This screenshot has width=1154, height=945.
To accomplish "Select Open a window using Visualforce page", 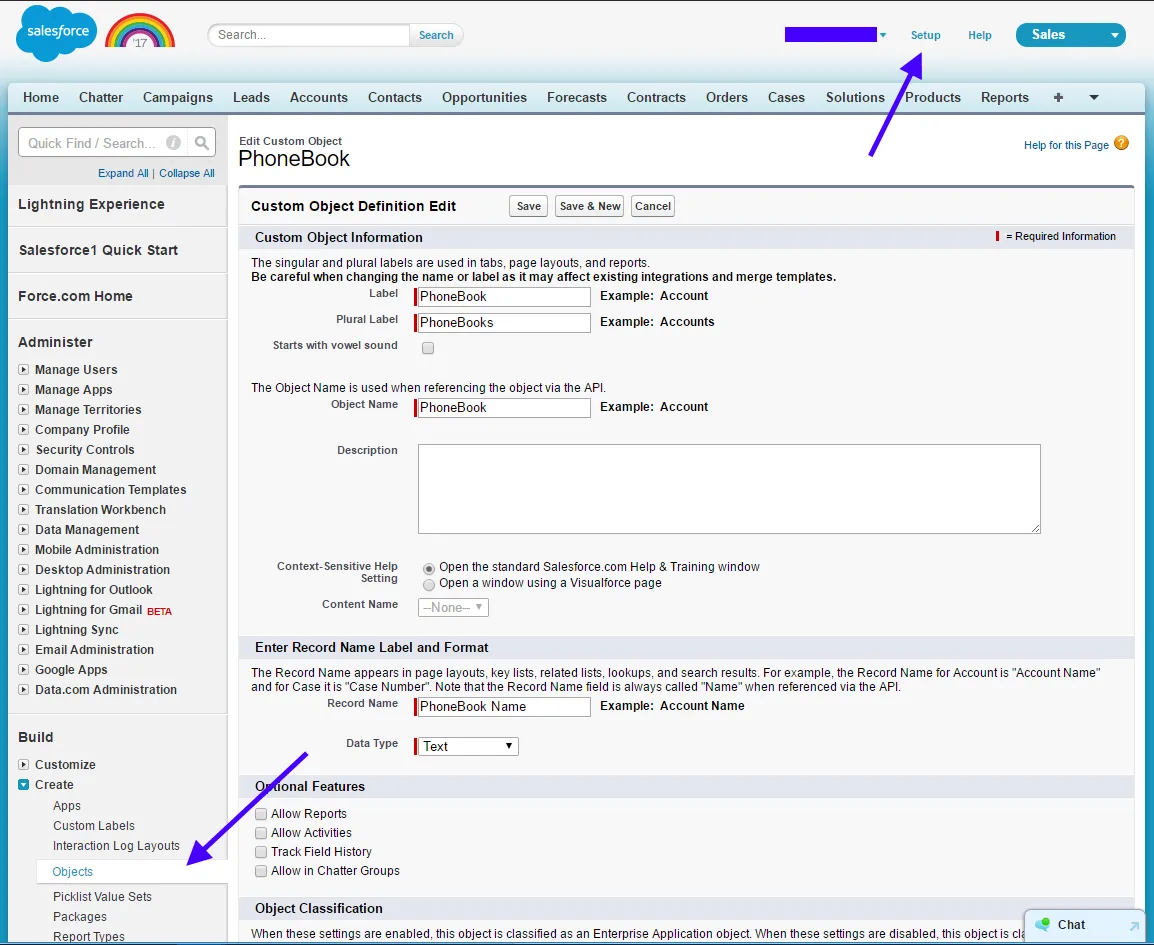I will coord(429,584).
